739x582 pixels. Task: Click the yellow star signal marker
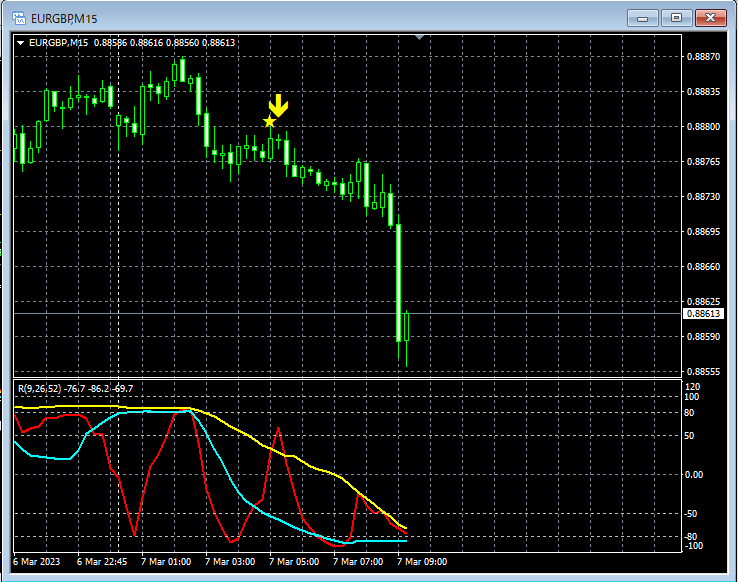269,122
